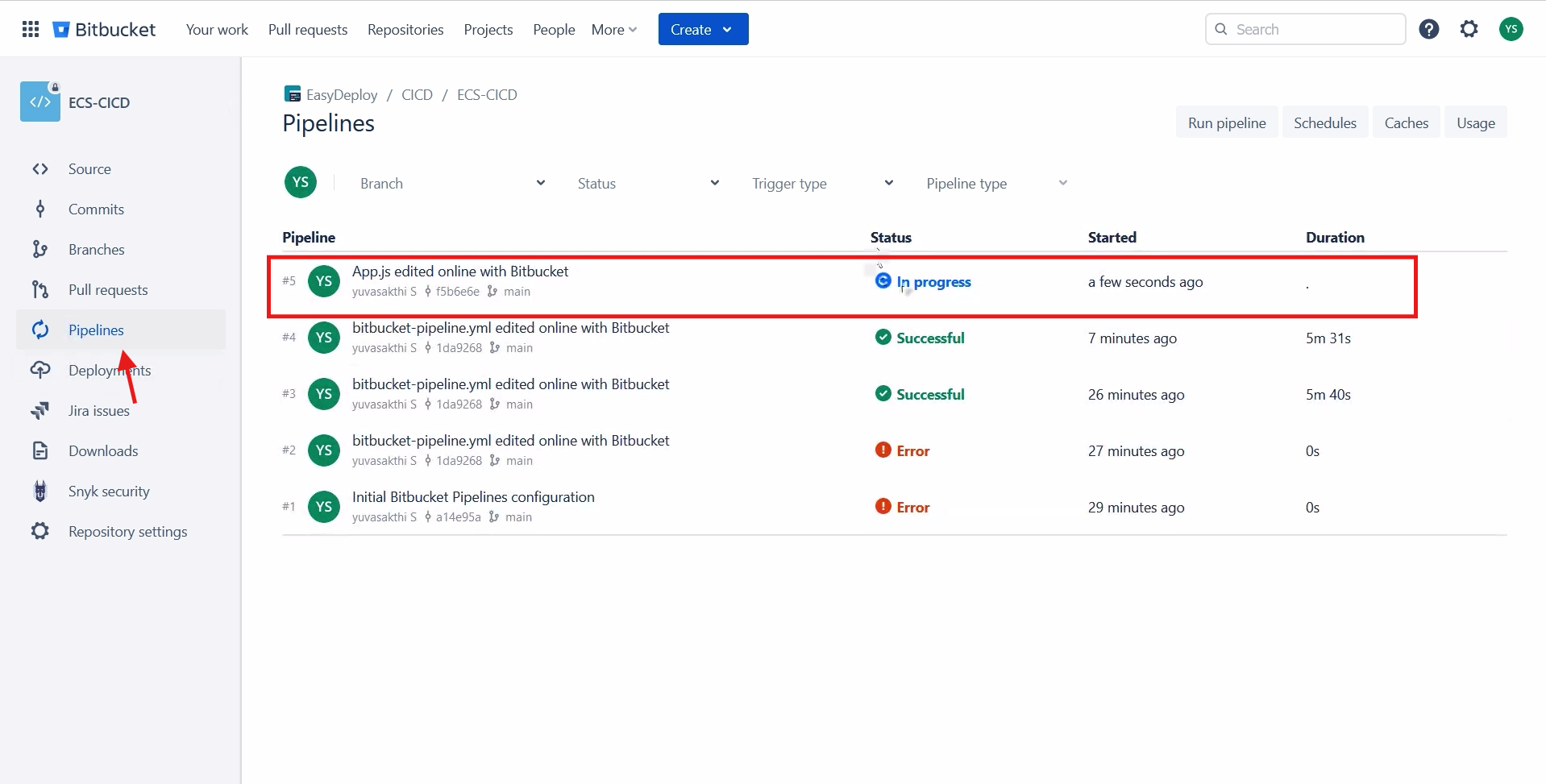This screenshot has width=1546, height=784.
Task: Click the Repository settings gear icon
Action: tap(40, 532)
